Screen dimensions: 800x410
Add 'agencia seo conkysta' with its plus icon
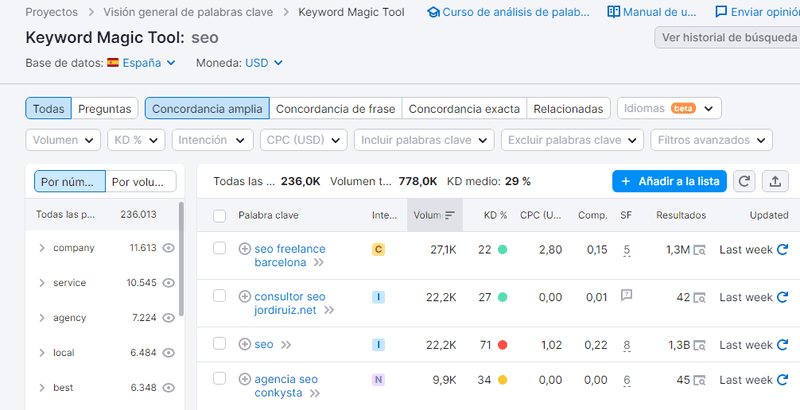(x=245, y=379)
